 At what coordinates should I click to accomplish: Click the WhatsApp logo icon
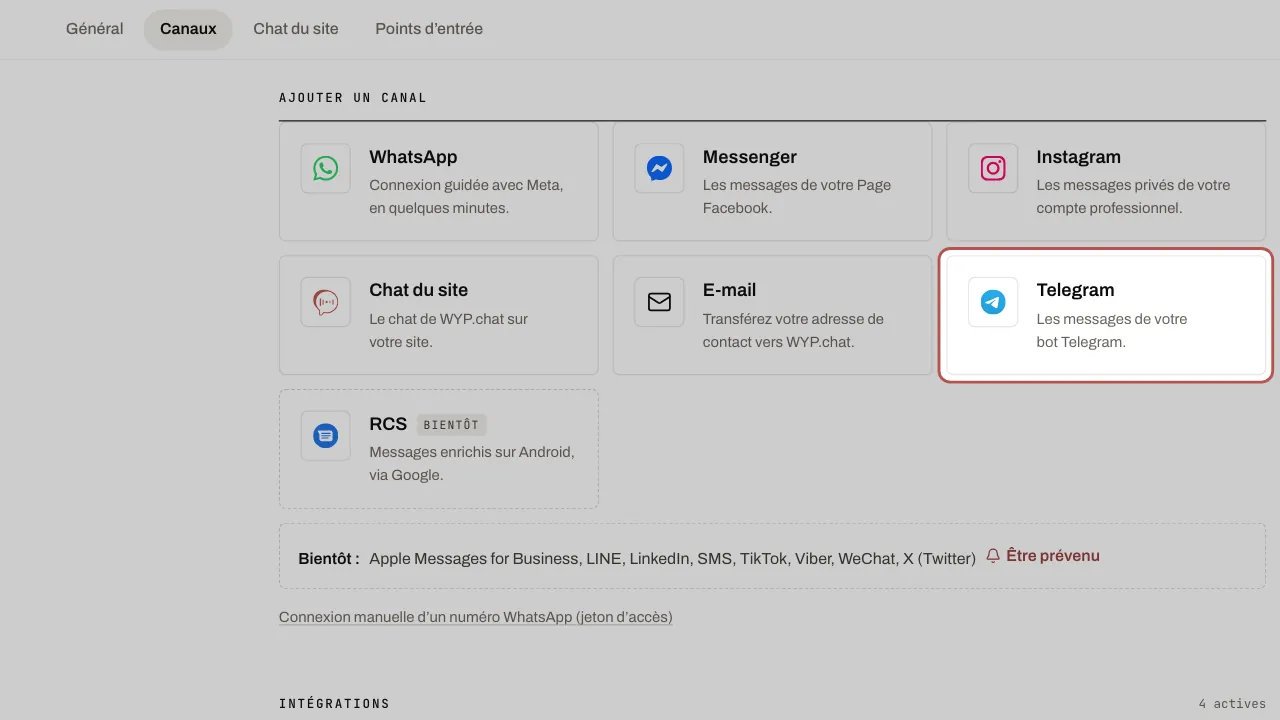coord(326,168)
